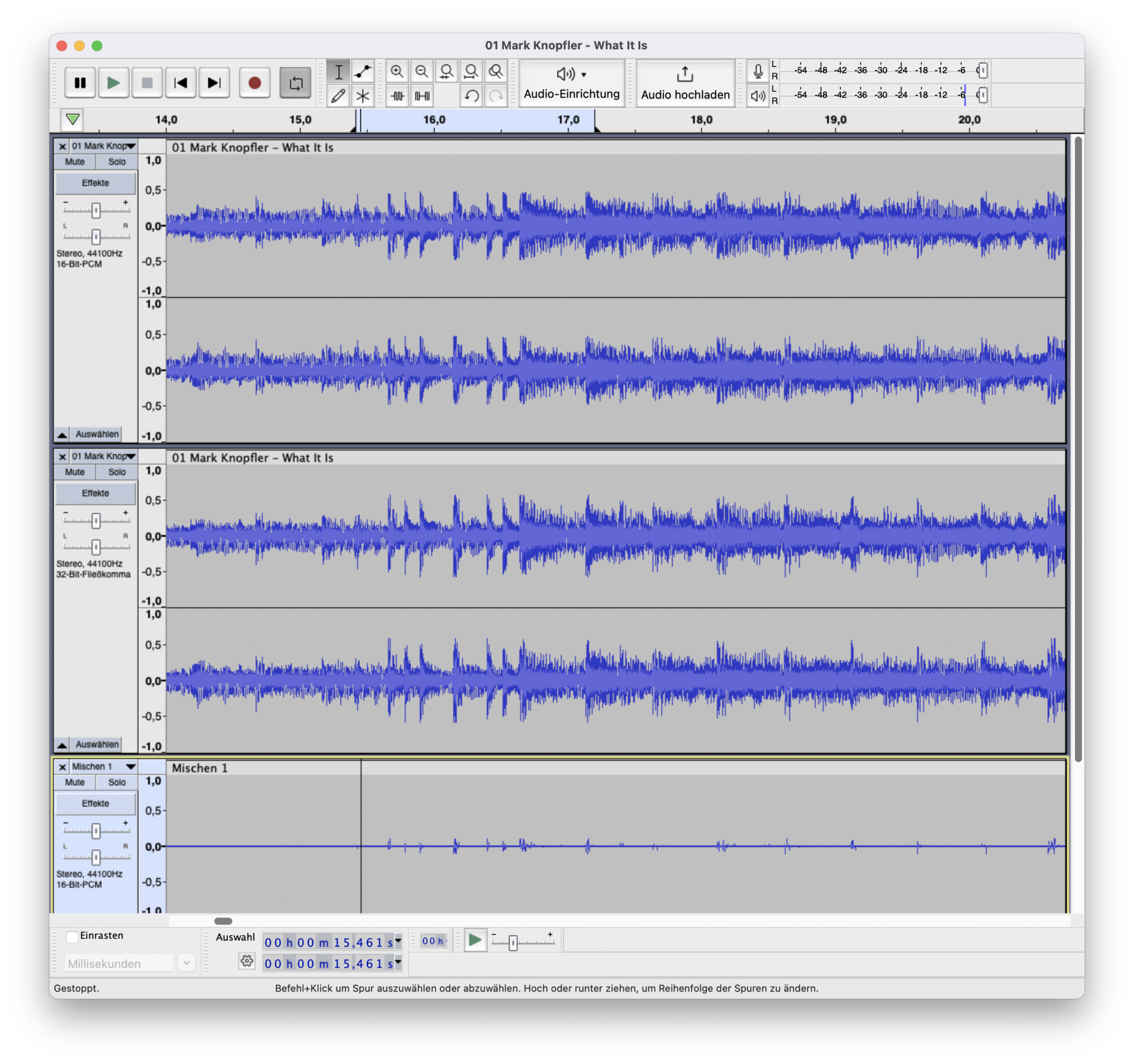
Task: Click the Silence audio selection icon
Action: click(422, 96)
